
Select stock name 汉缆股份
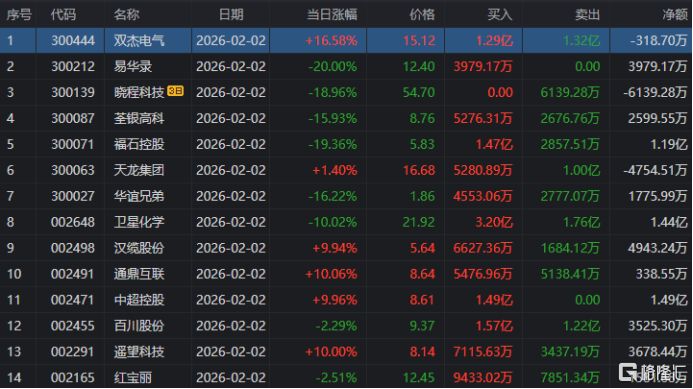click(139, 248)
